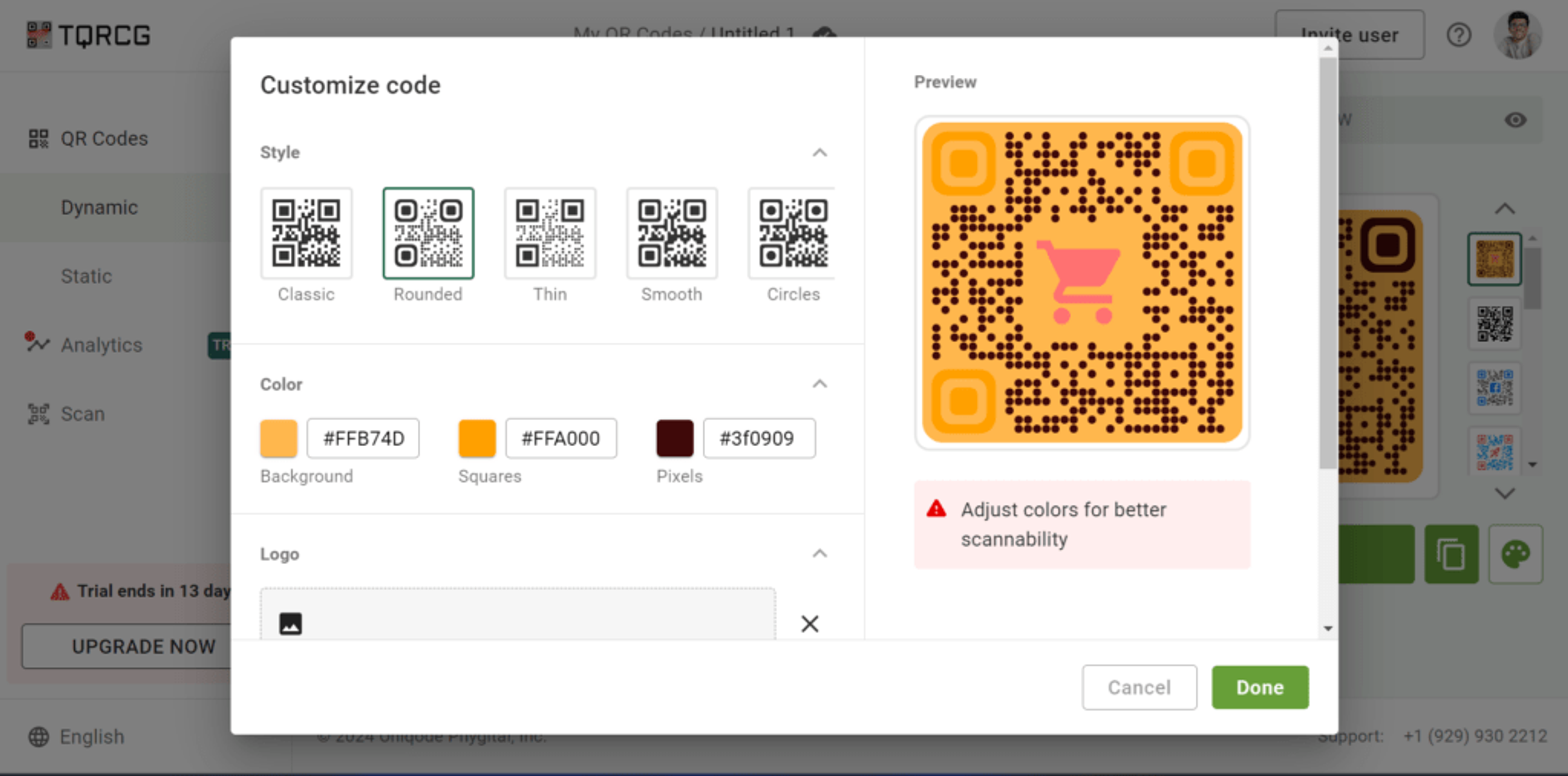This screenshot has width=1568, height=776.
Task: Click template list down chevron
Action: coord(1505,493)
